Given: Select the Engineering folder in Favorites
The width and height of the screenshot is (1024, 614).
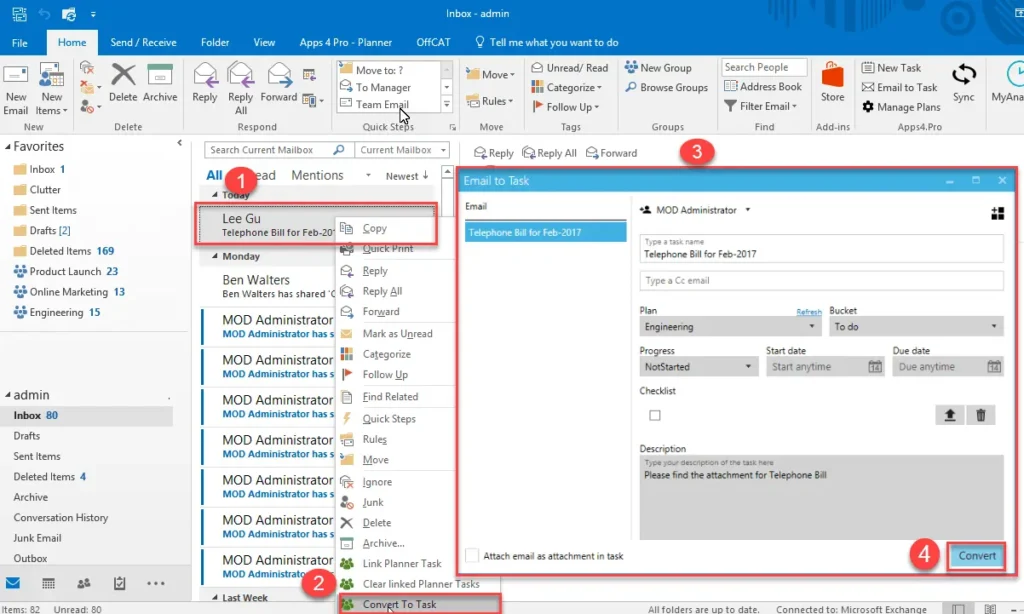Looking at the screenshot, I should [x=56, y=312].
